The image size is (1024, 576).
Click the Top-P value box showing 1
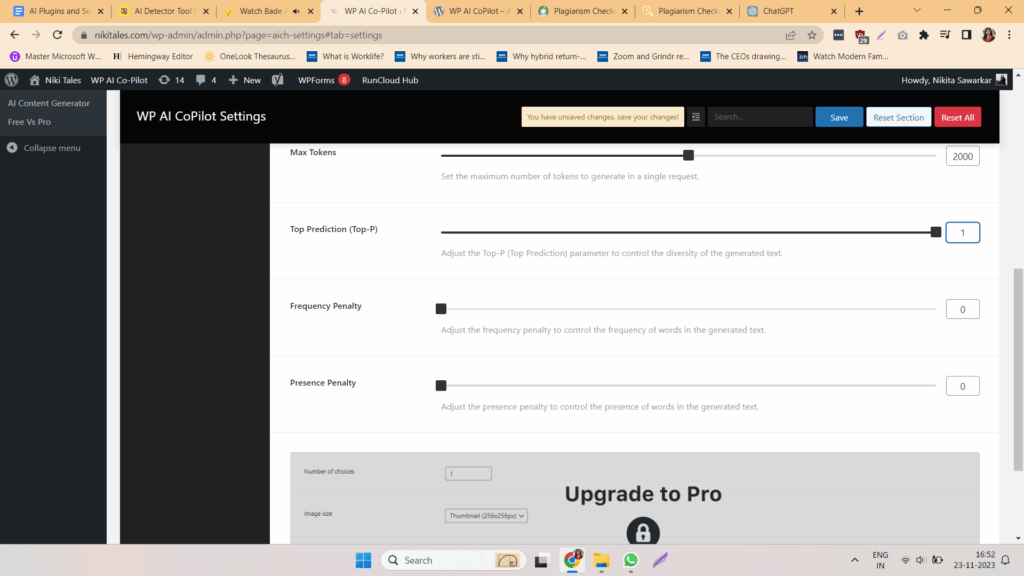[x=963, y=232]
